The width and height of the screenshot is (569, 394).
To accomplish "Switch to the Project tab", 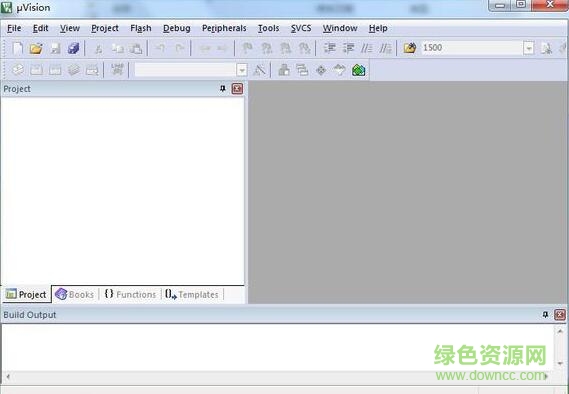I will (26, 294).
